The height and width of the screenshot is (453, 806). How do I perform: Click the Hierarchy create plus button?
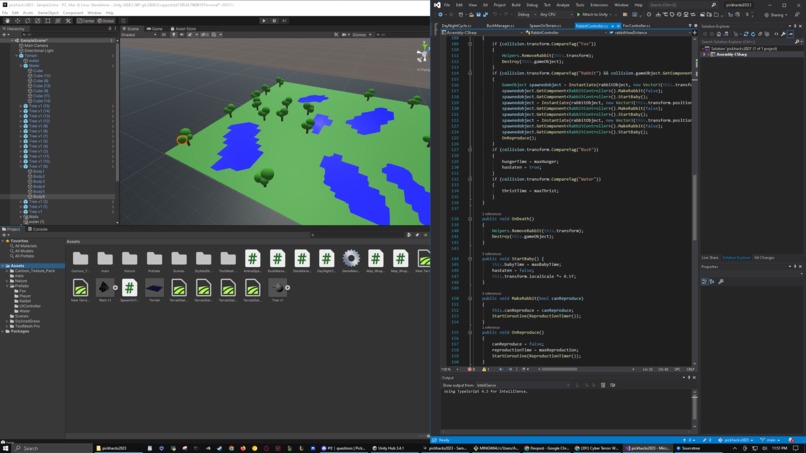tap(4, 34)
